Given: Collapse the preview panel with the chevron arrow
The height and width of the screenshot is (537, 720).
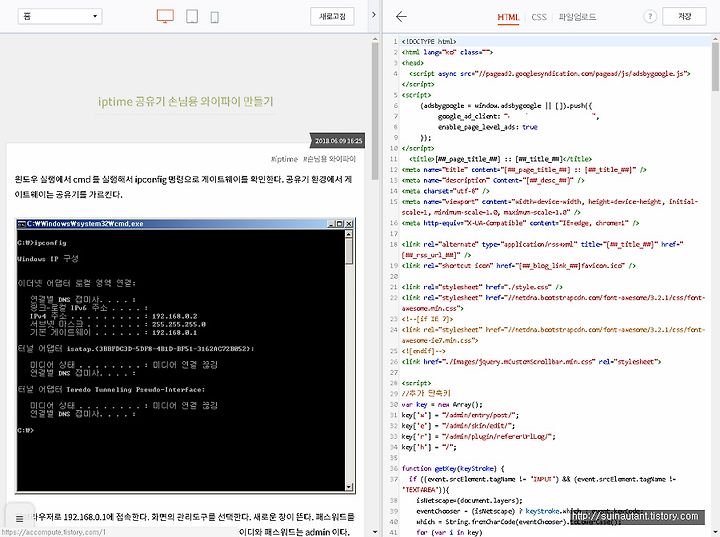Looking at the screenshot, I should click(374, 15).
